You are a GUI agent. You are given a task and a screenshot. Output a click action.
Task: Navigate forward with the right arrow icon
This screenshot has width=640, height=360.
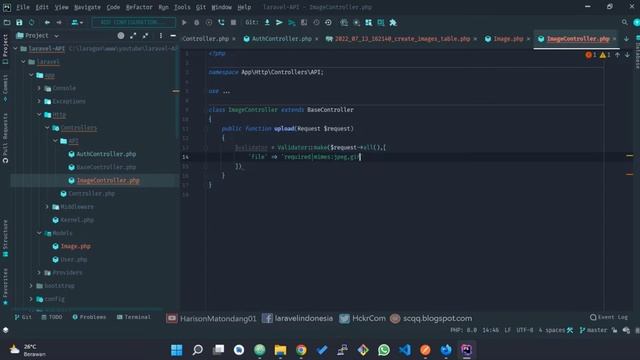[x=59, y=22]
